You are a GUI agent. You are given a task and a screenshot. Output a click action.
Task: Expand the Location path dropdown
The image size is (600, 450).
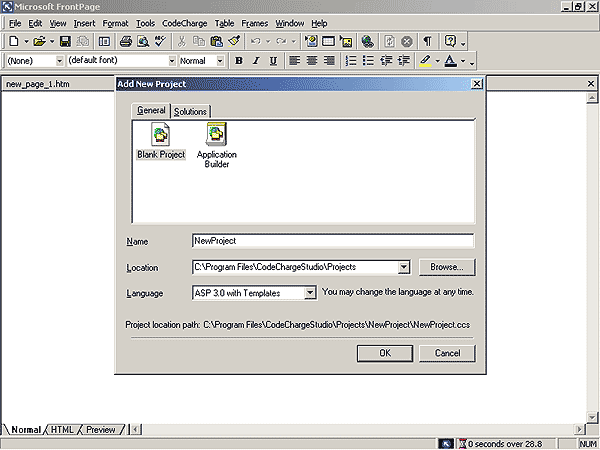(x=404, y=267)
